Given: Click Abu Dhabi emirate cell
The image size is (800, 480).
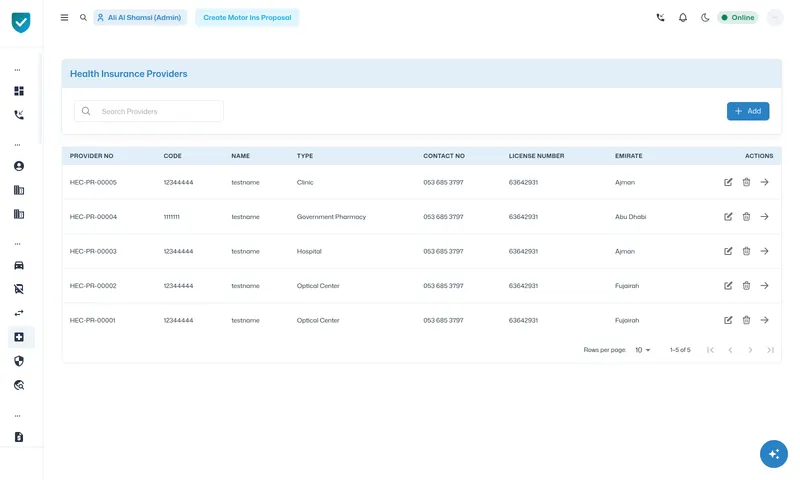Looking at the screenshot, I should pos(631,217).
